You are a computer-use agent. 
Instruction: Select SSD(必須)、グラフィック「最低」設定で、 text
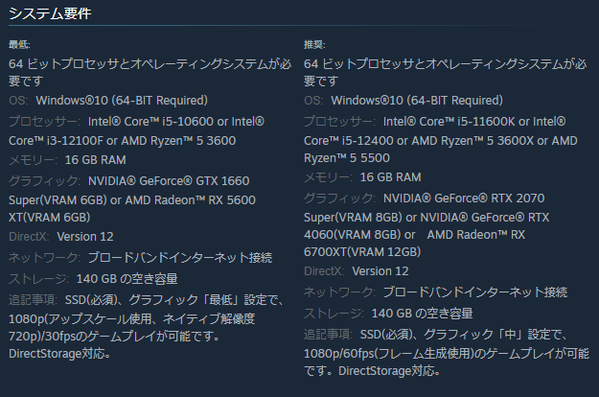[x=175, y=300]
